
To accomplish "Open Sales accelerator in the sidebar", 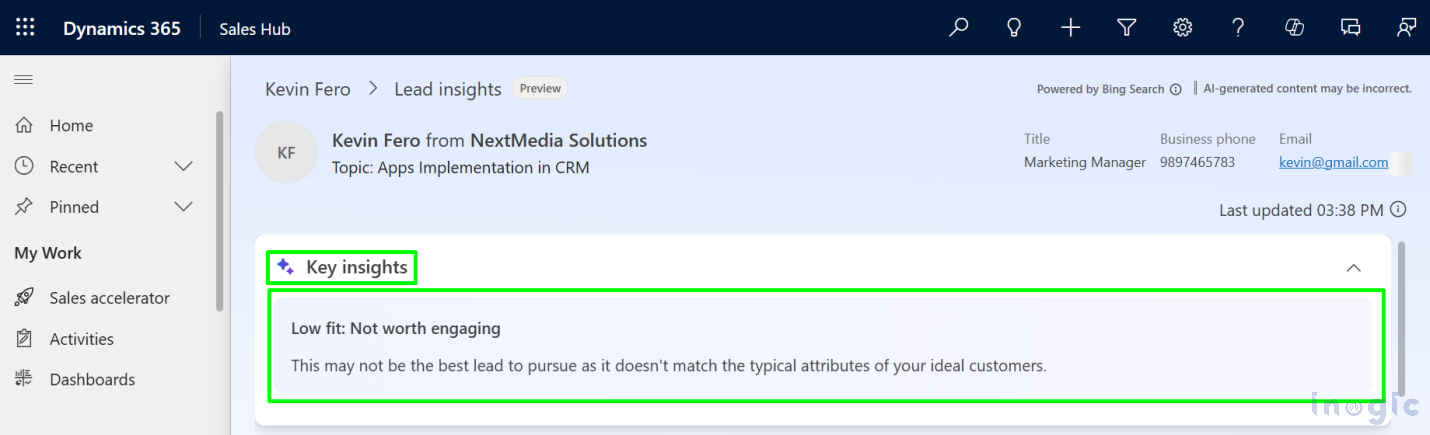I will (108, 298).
